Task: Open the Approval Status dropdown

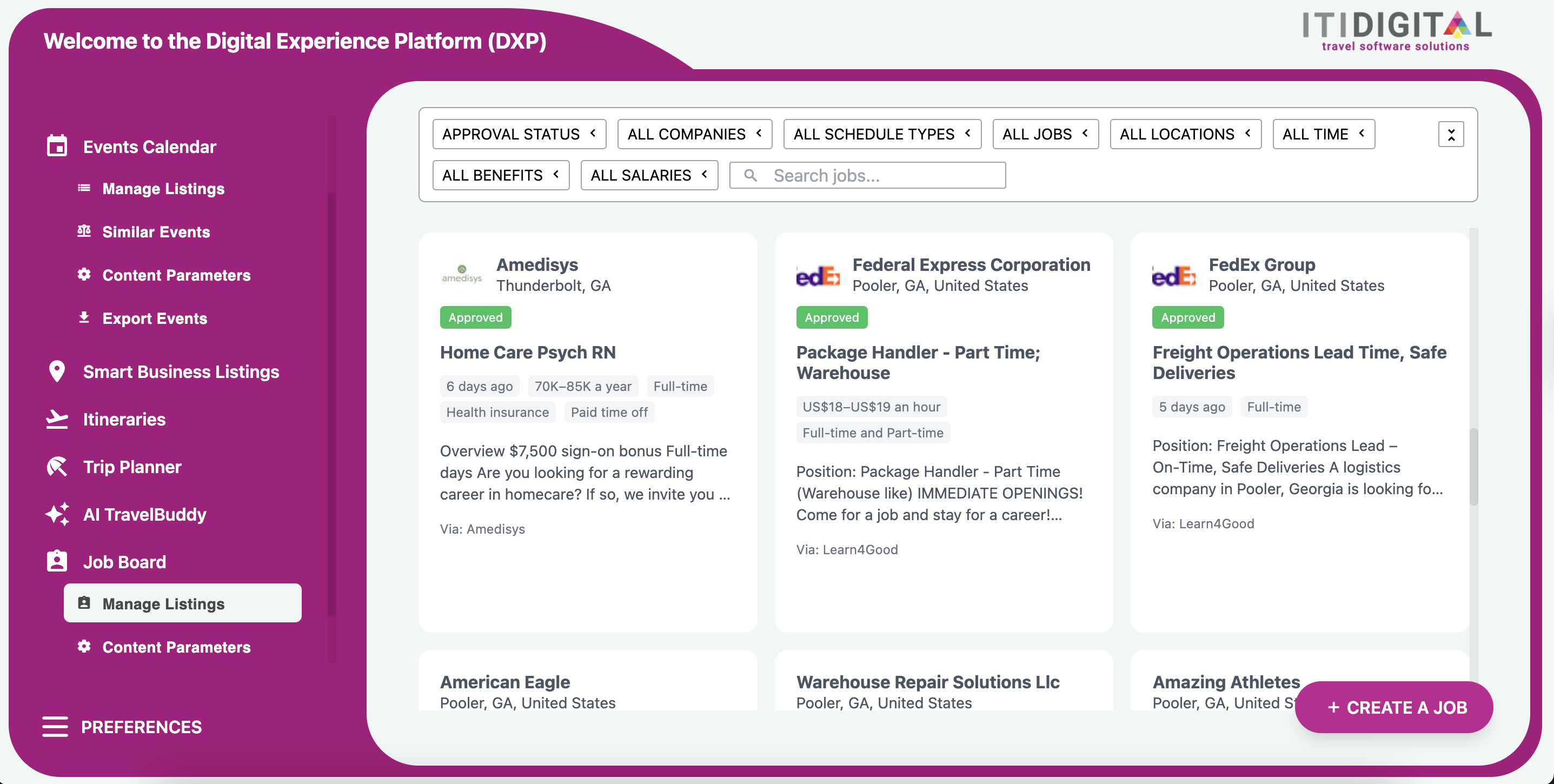Action: [x=519, y=134]
